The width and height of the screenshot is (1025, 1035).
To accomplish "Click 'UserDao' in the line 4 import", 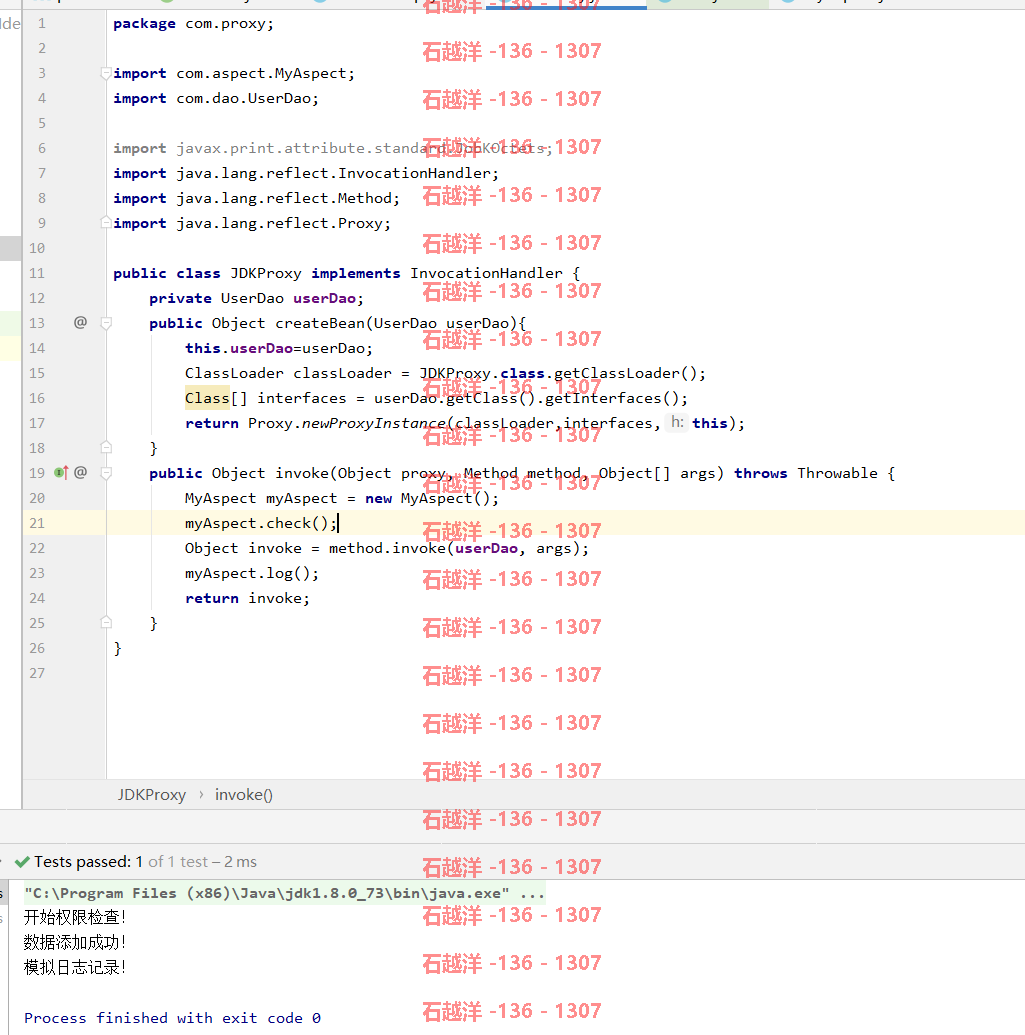I will coord(279,98).
